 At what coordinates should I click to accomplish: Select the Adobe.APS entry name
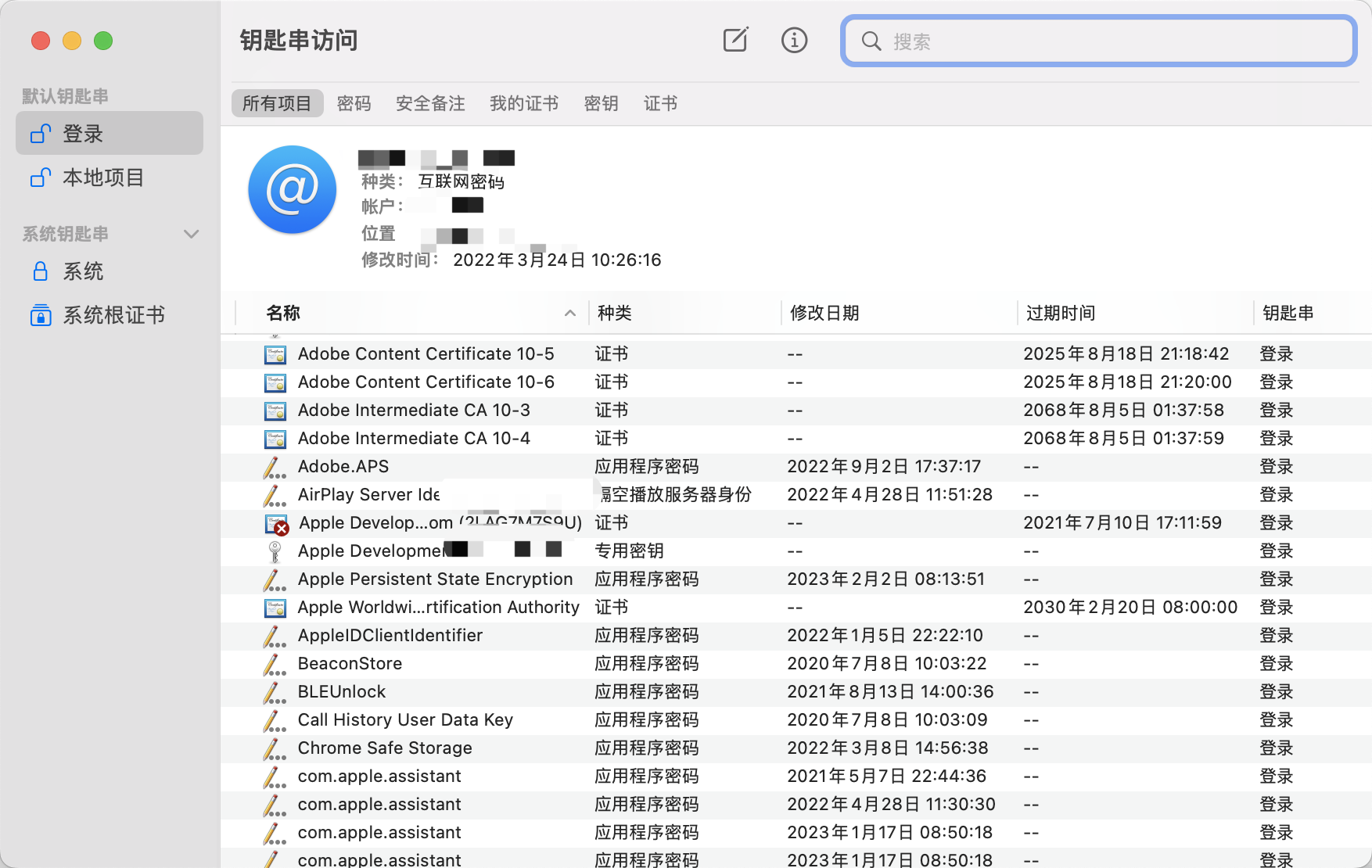click(343, 466)
